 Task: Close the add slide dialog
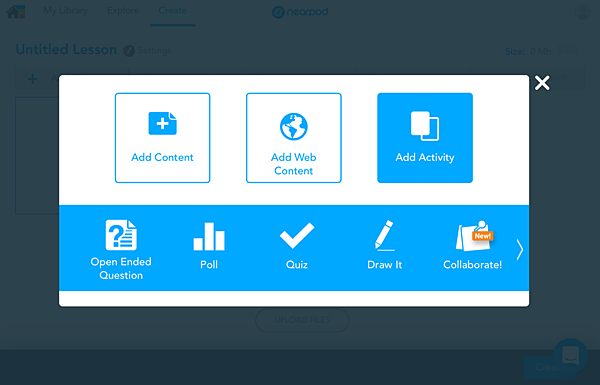pos(542,83)
